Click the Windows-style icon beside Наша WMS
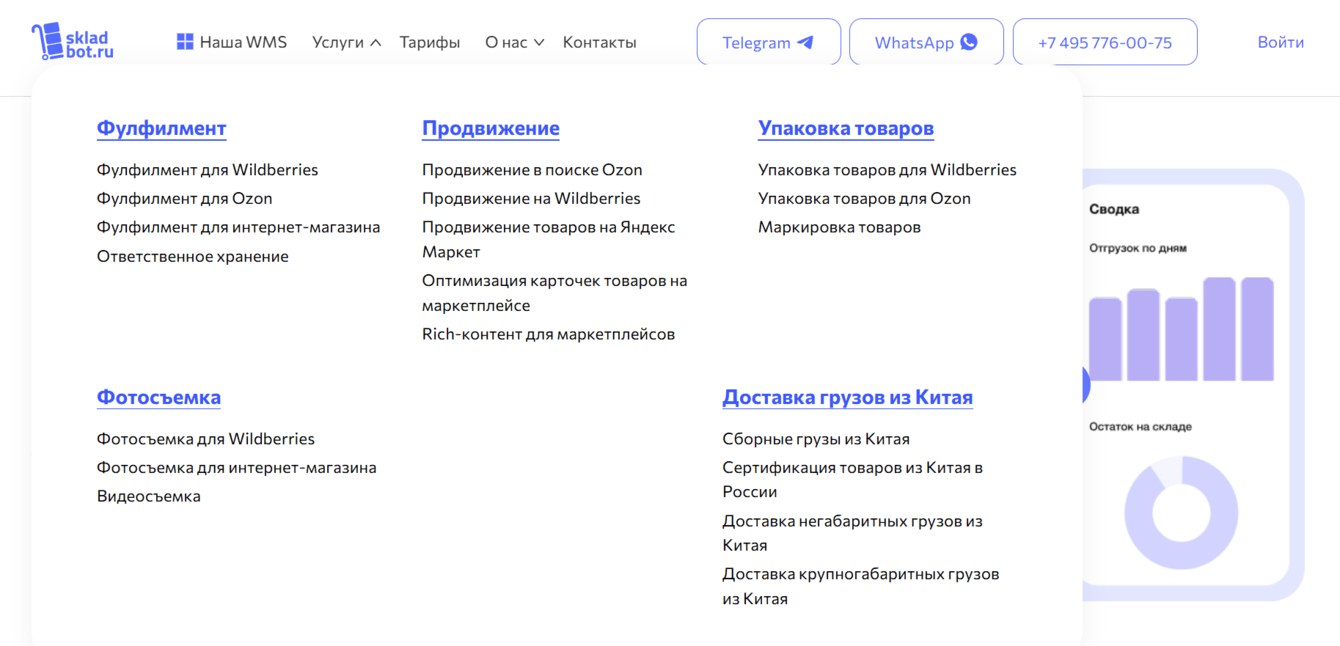The width and height of the screenshot is (1340, 646). coord(185,42)
